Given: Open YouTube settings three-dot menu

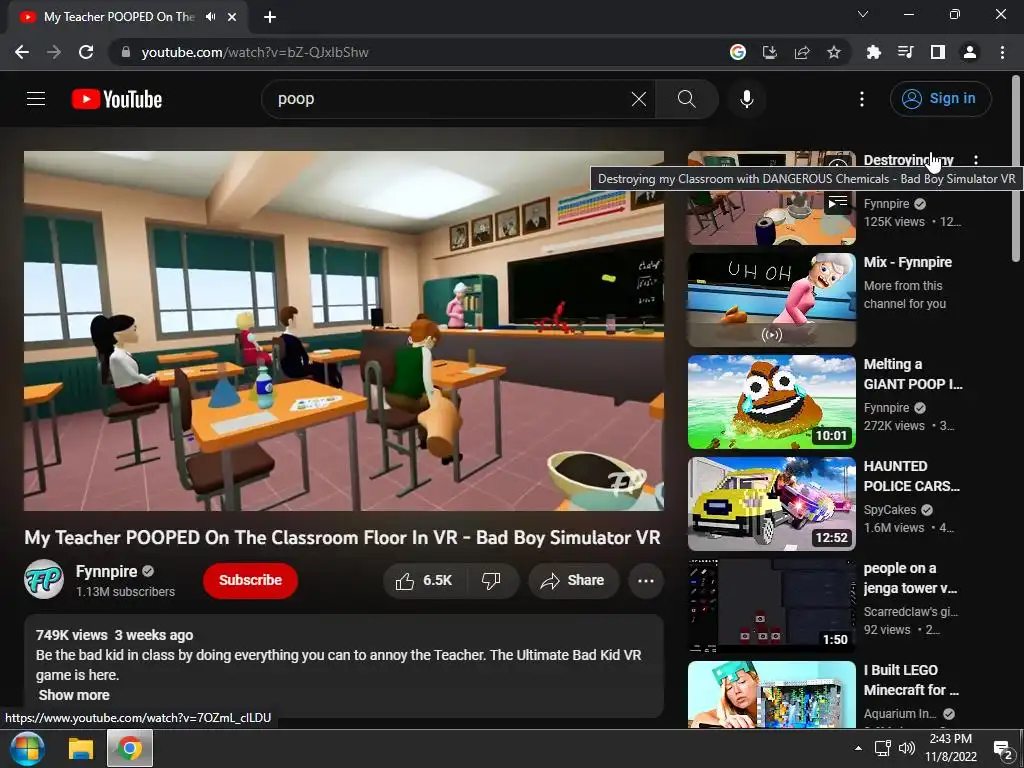Looking at the screenshot, I should tap(862, 99).
